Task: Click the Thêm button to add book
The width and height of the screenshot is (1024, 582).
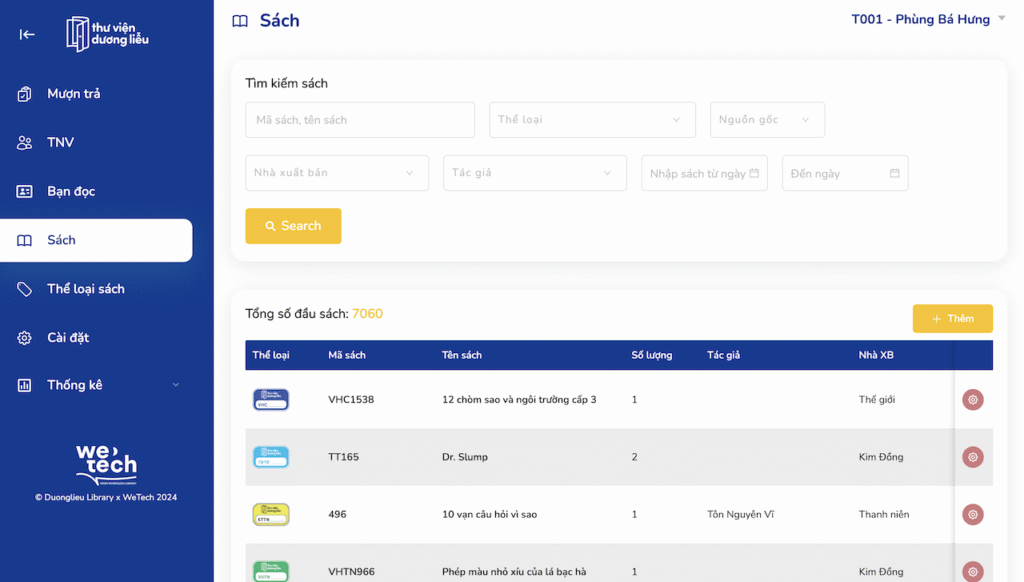Action: click(x=952, y=319)
